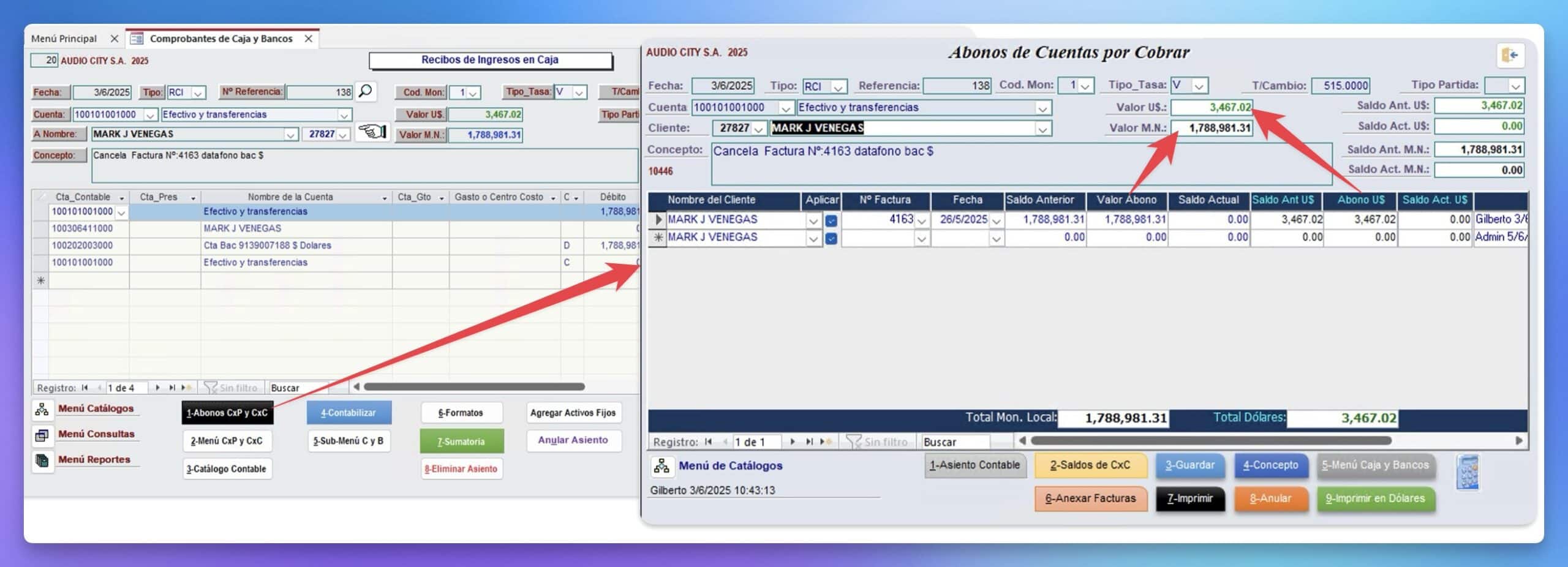The height and width of the screenshot is (567, 1568).
Task: Click the Menú de Catálogos icon in Abonos
Action: [x=661, y=466]
